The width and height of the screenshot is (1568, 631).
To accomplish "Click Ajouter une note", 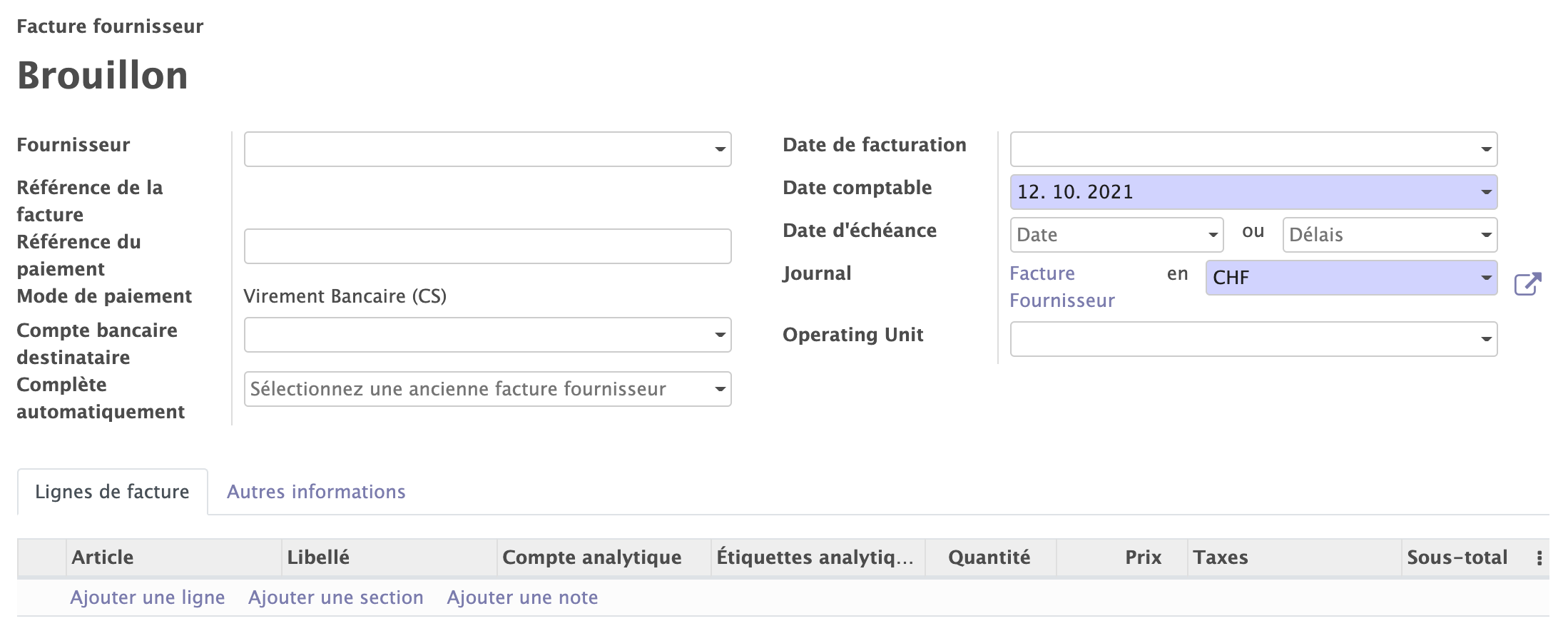I will coord(522,597).
